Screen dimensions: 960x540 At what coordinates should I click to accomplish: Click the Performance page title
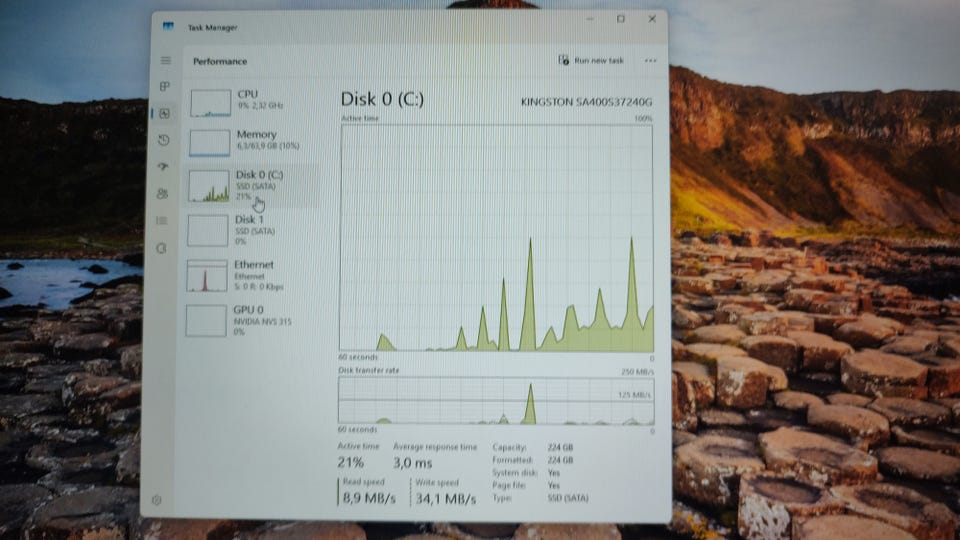coord(220,61)
